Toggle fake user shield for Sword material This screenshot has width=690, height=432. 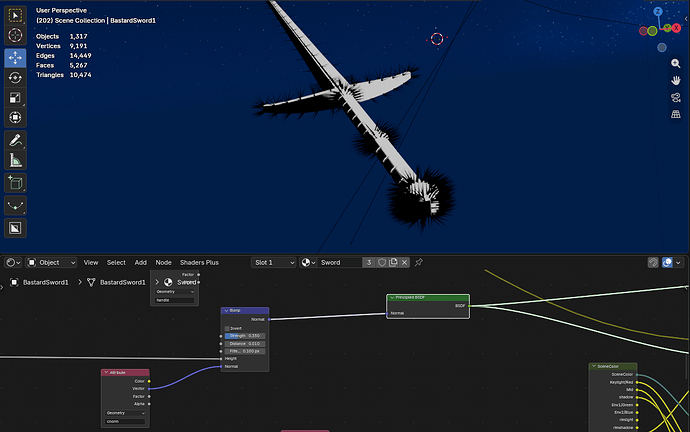click(x=382, y=263)
